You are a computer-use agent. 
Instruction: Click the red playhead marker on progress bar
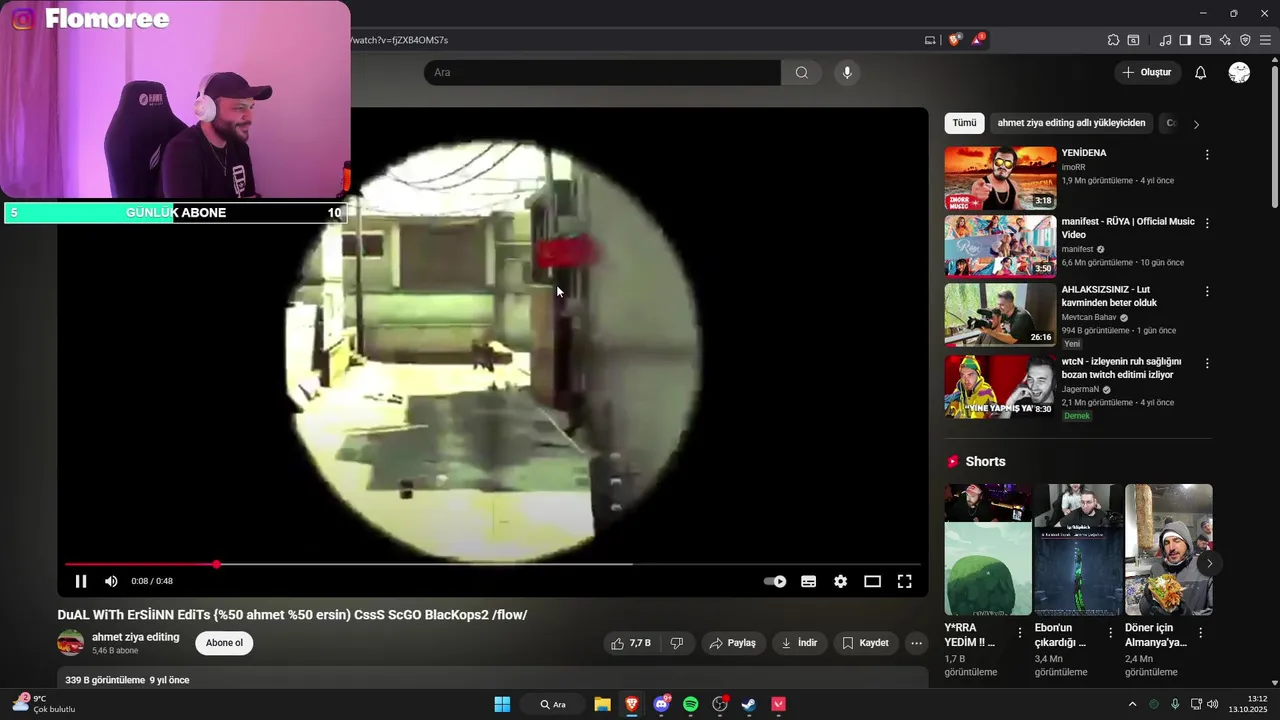click(216, 564)
